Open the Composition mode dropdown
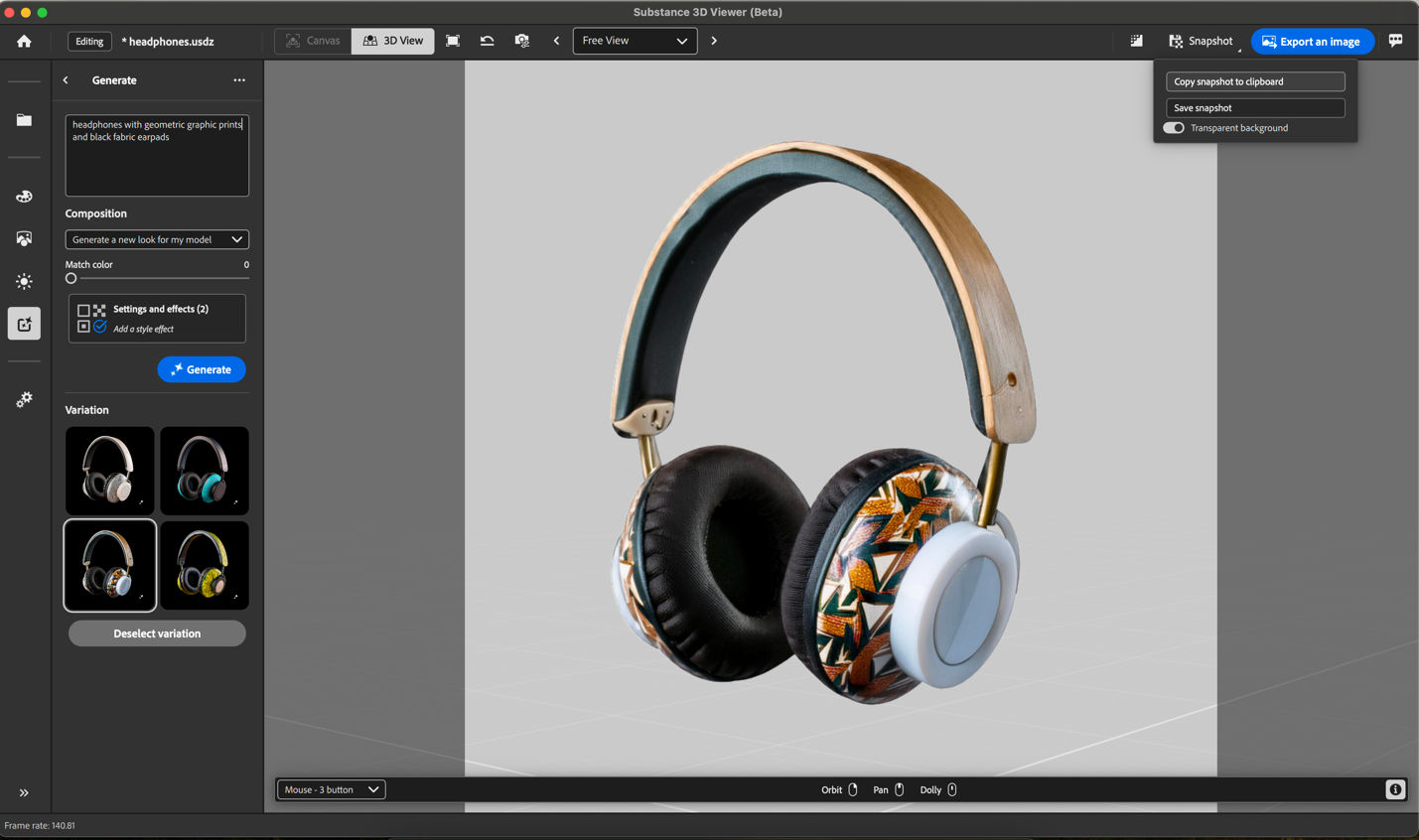Viewport: 1419px width, 840px height. [157, 239]
